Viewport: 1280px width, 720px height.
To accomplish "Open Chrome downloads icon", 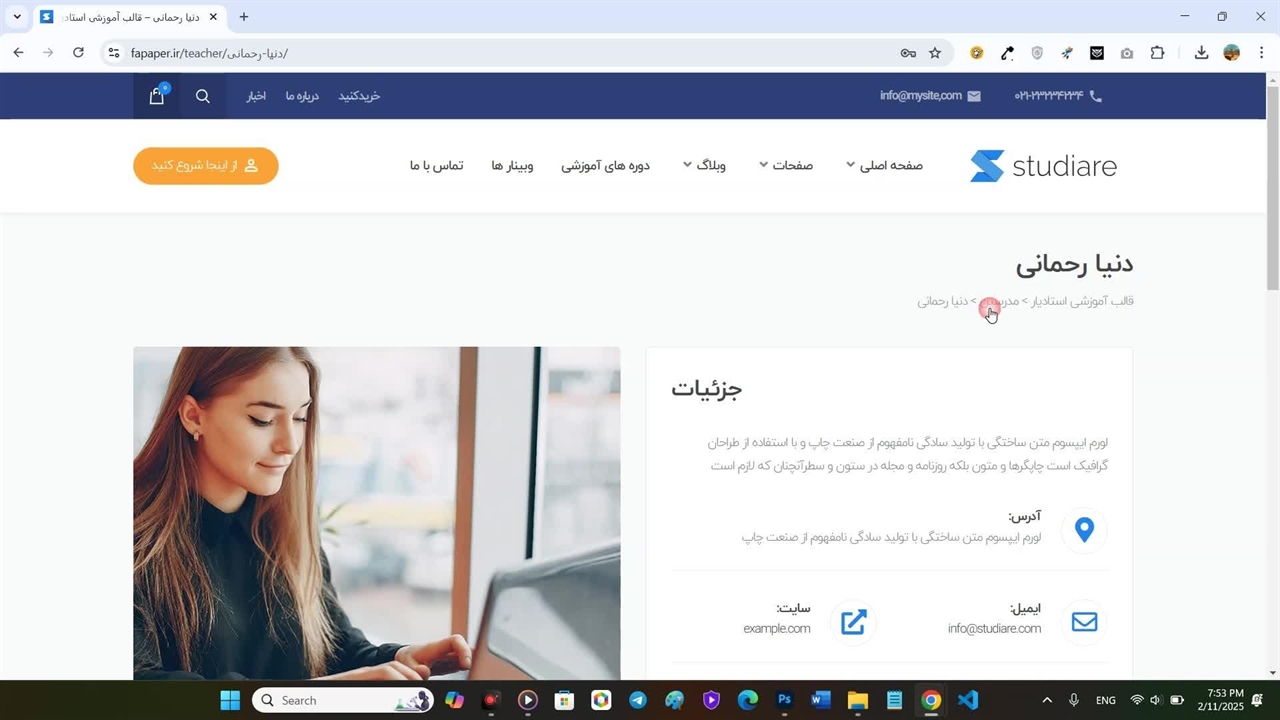I will (x=1201, y=53).
